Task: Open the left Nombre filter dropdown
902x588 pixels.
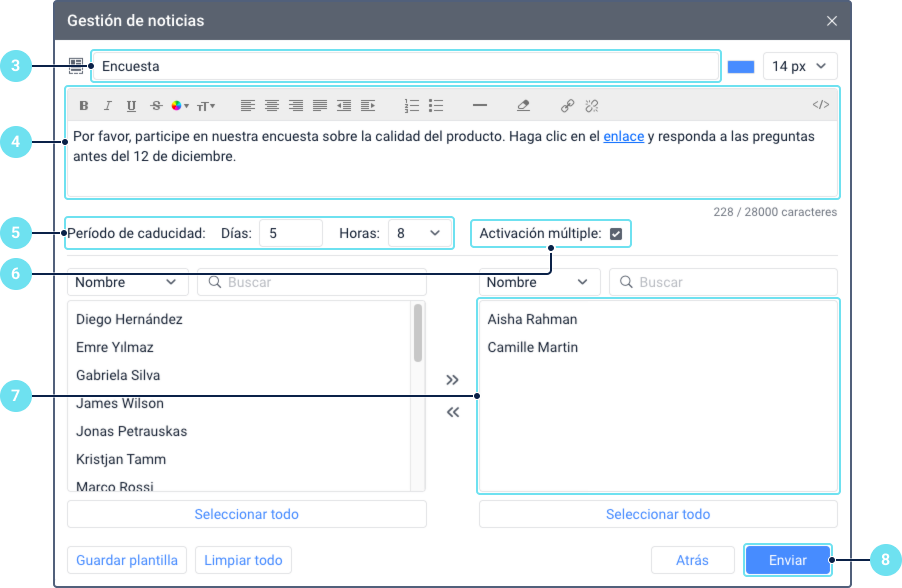Action: click(128, 282)
